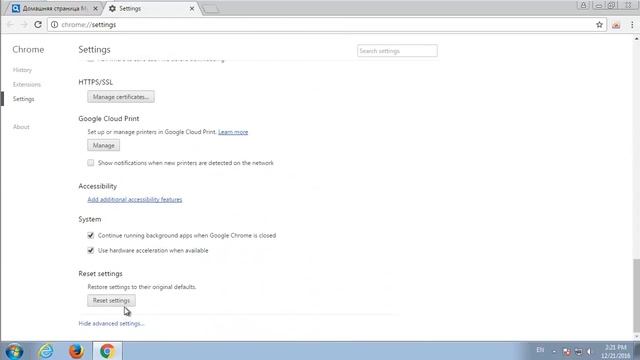The height and width of the screenshot is (360, 640).
Task: Click the red flag tray icon
Action: click(x=567, y=351)
